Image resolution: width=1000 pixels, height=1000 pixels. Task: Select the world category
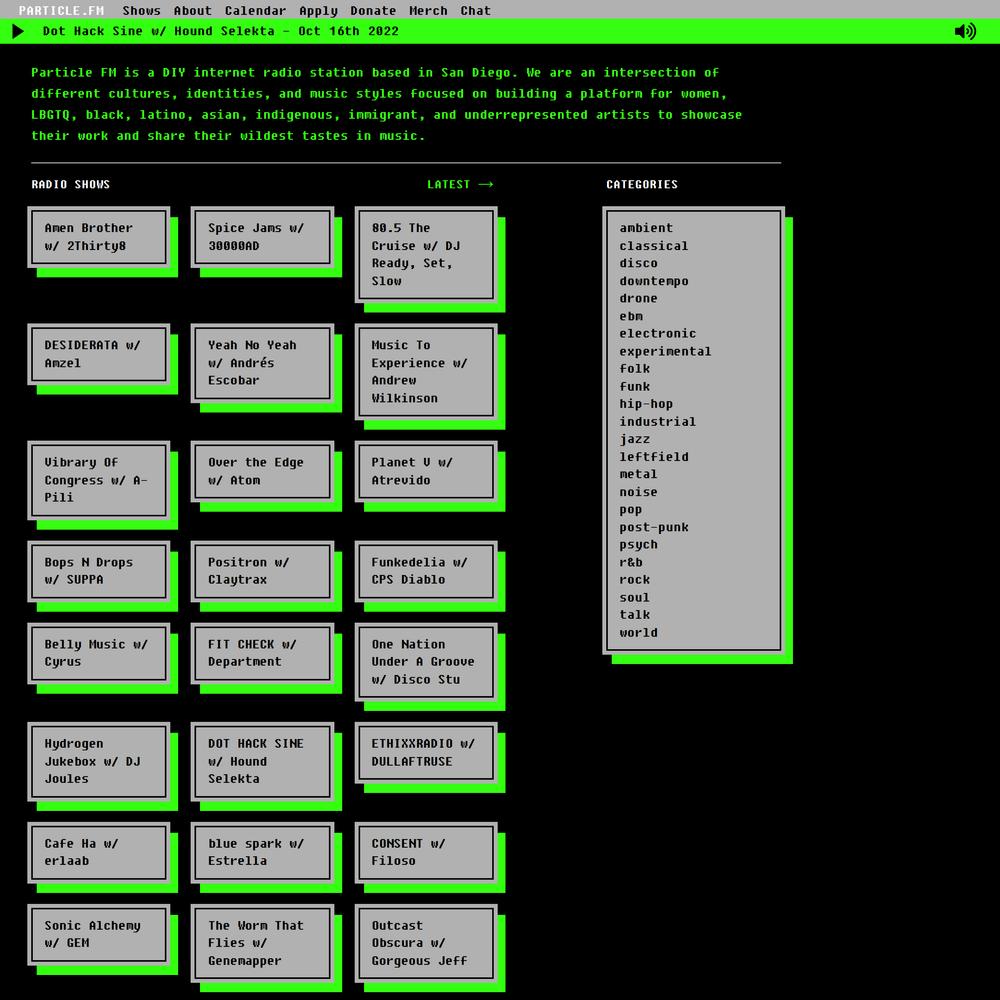638,632
